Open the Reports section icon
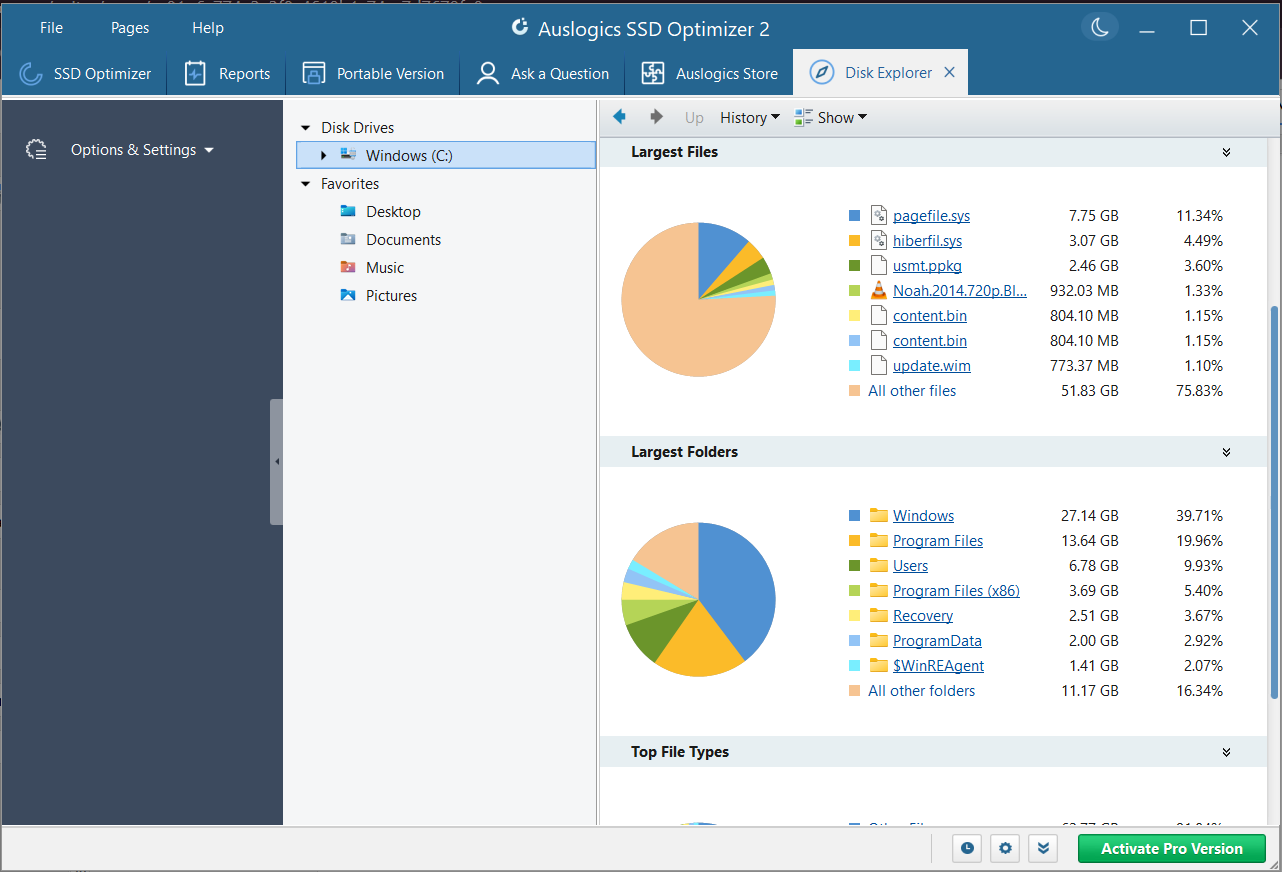 point(194,72)
